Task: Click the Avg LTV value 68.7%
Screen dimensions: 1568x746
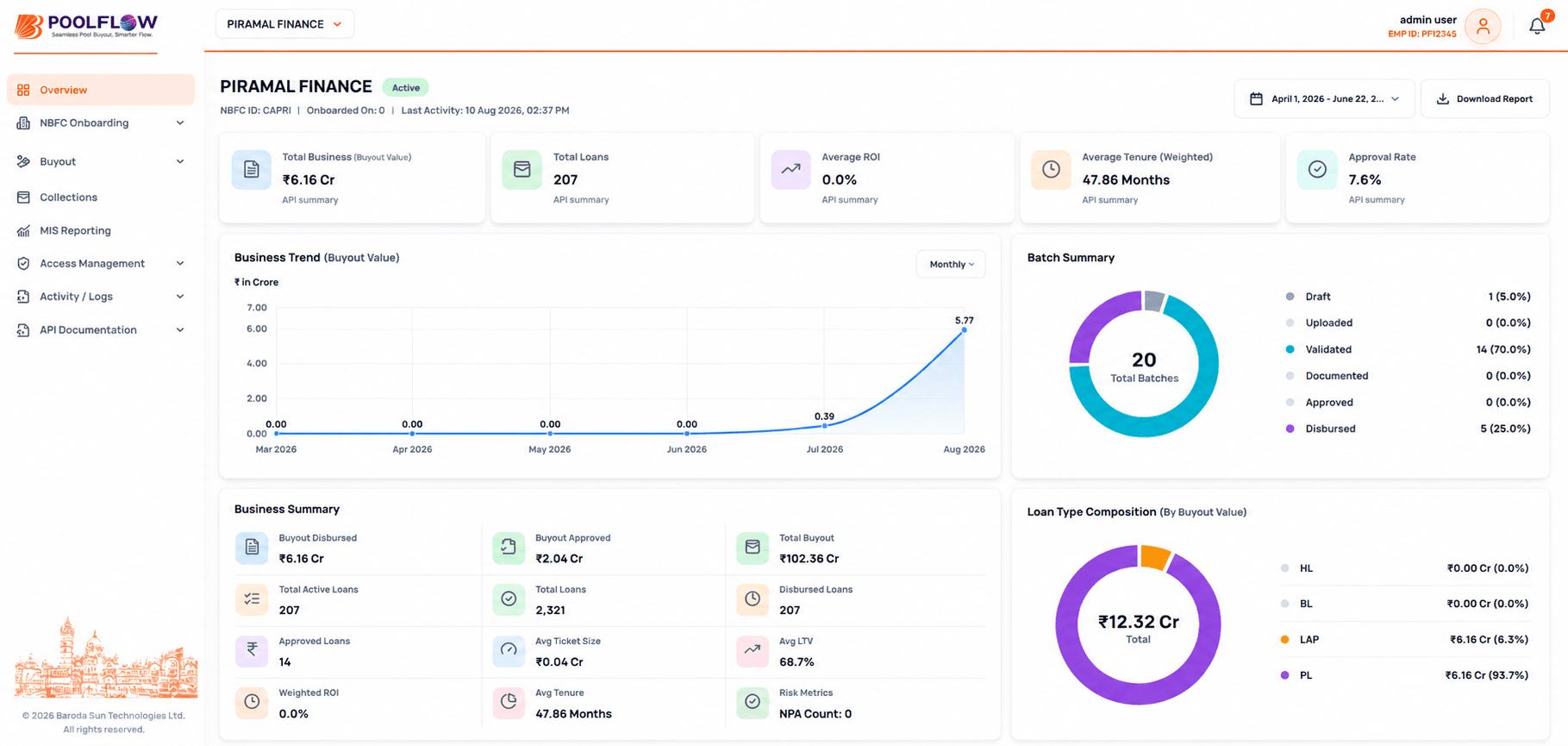Action: click(x=796, y=662)
